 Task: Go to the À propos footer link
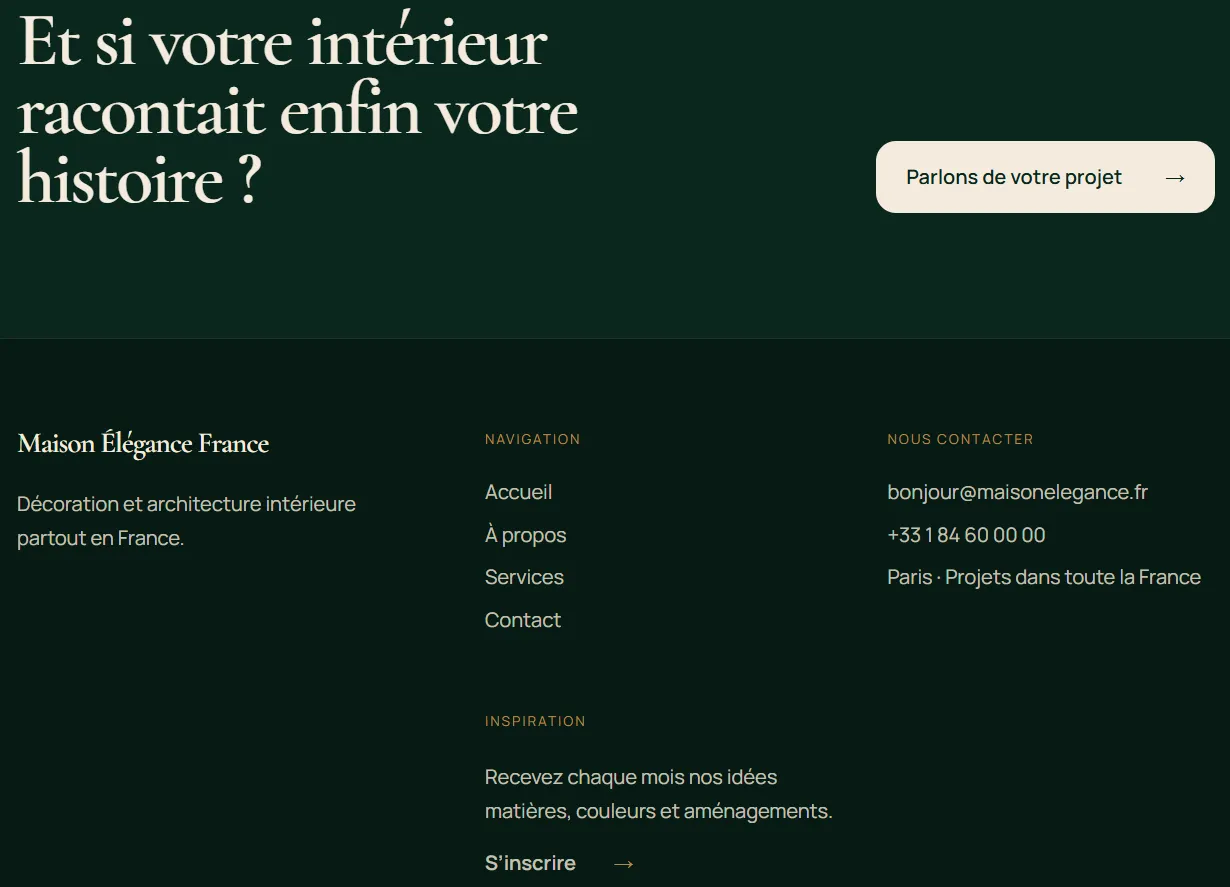pyautogui.click(x=525, y=535)
